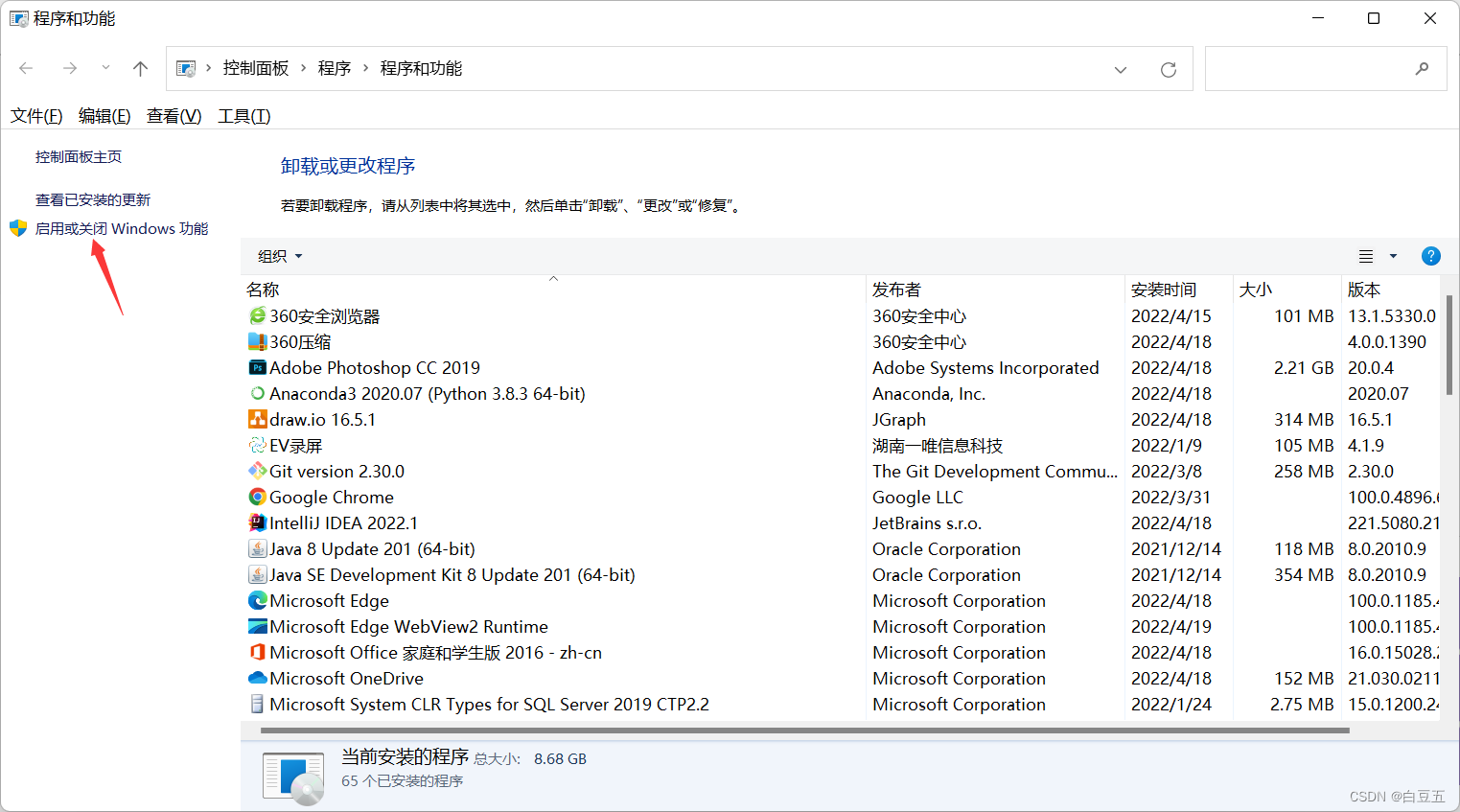The width and height of the screenshot is (1460, 812).
Task: Click the view layout list icon
Action: (x=1366, y=256)
